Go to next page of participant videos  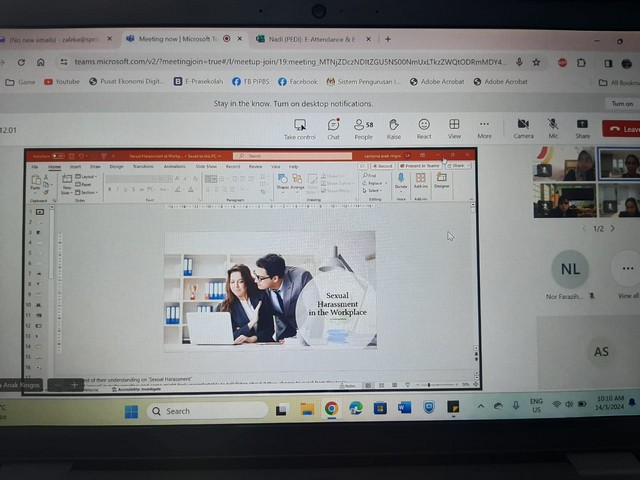(x=612, y=228)
